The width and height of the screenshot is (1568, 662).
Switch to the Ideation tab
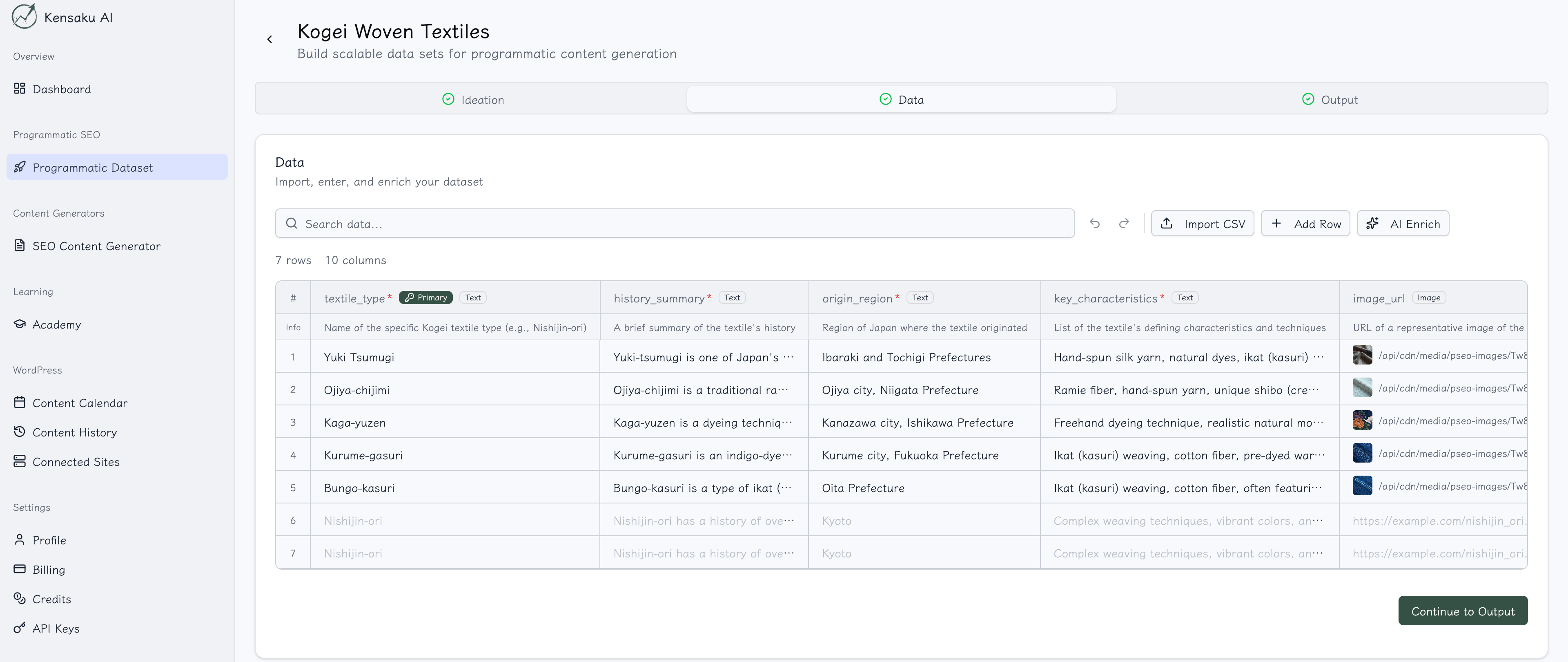(473, 99)
